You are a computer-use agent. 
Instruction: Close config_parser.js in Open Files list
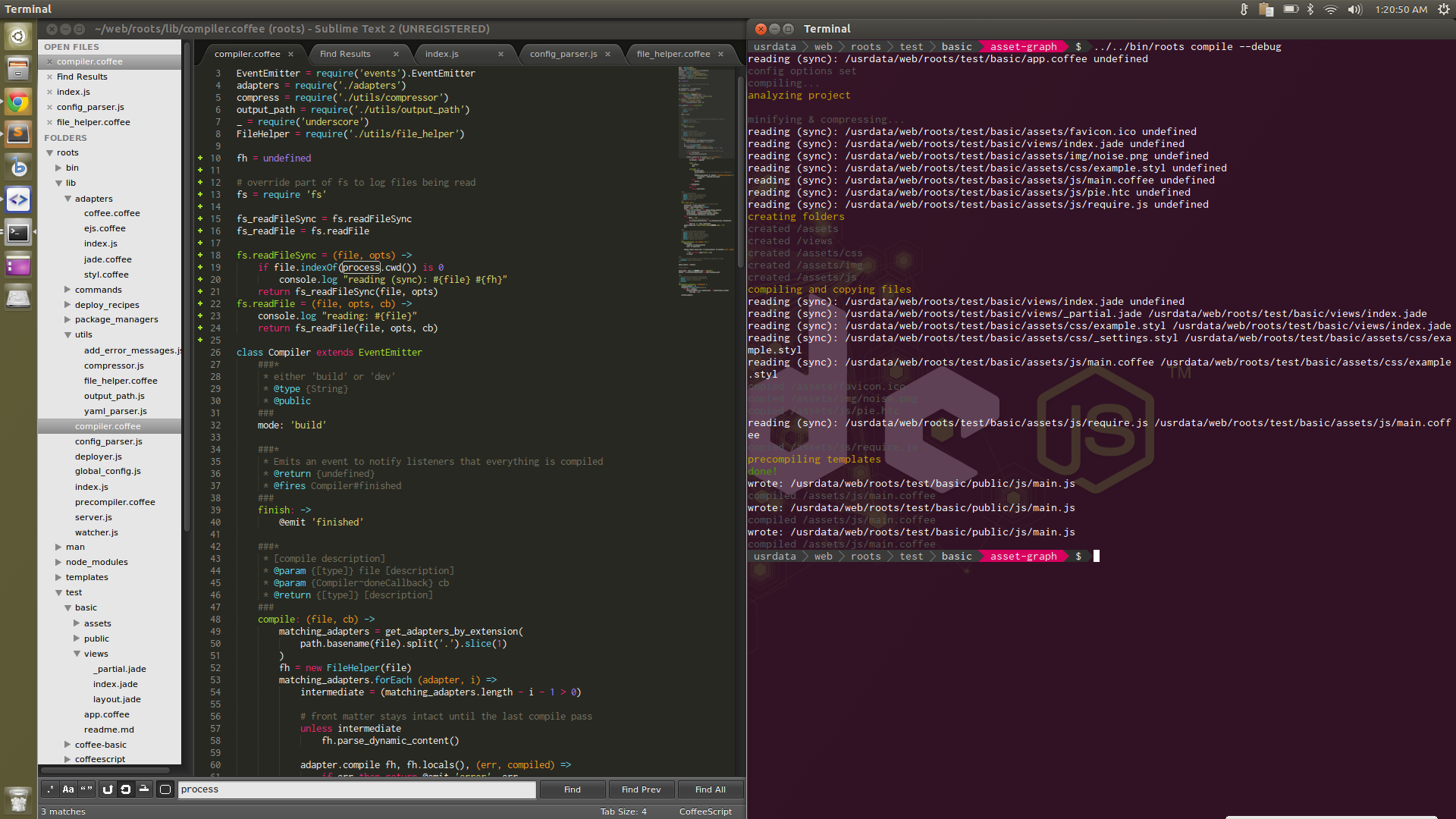tap(49, 107)
